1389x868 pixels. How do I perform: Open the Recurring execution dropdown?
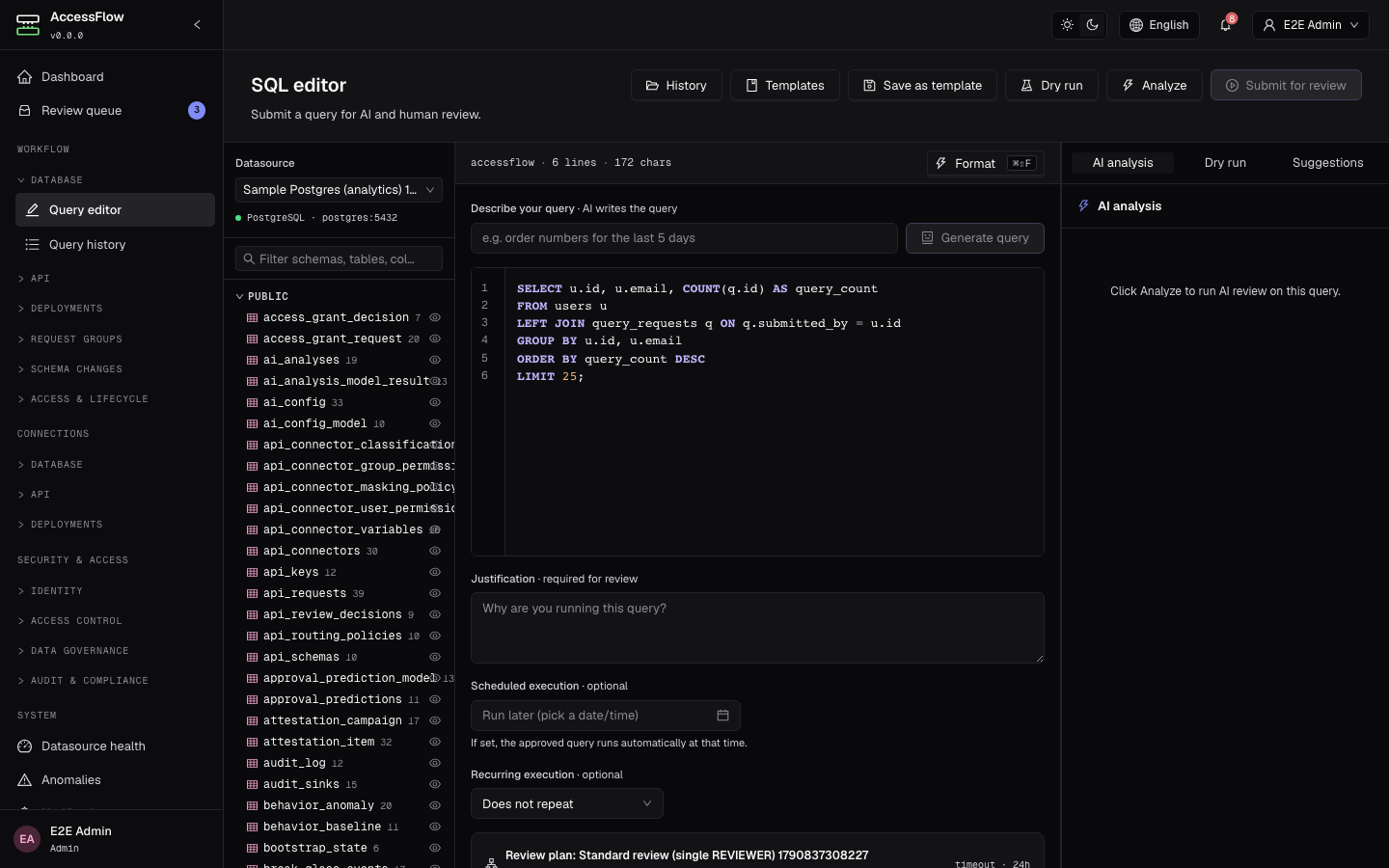(x=566, y=803)
